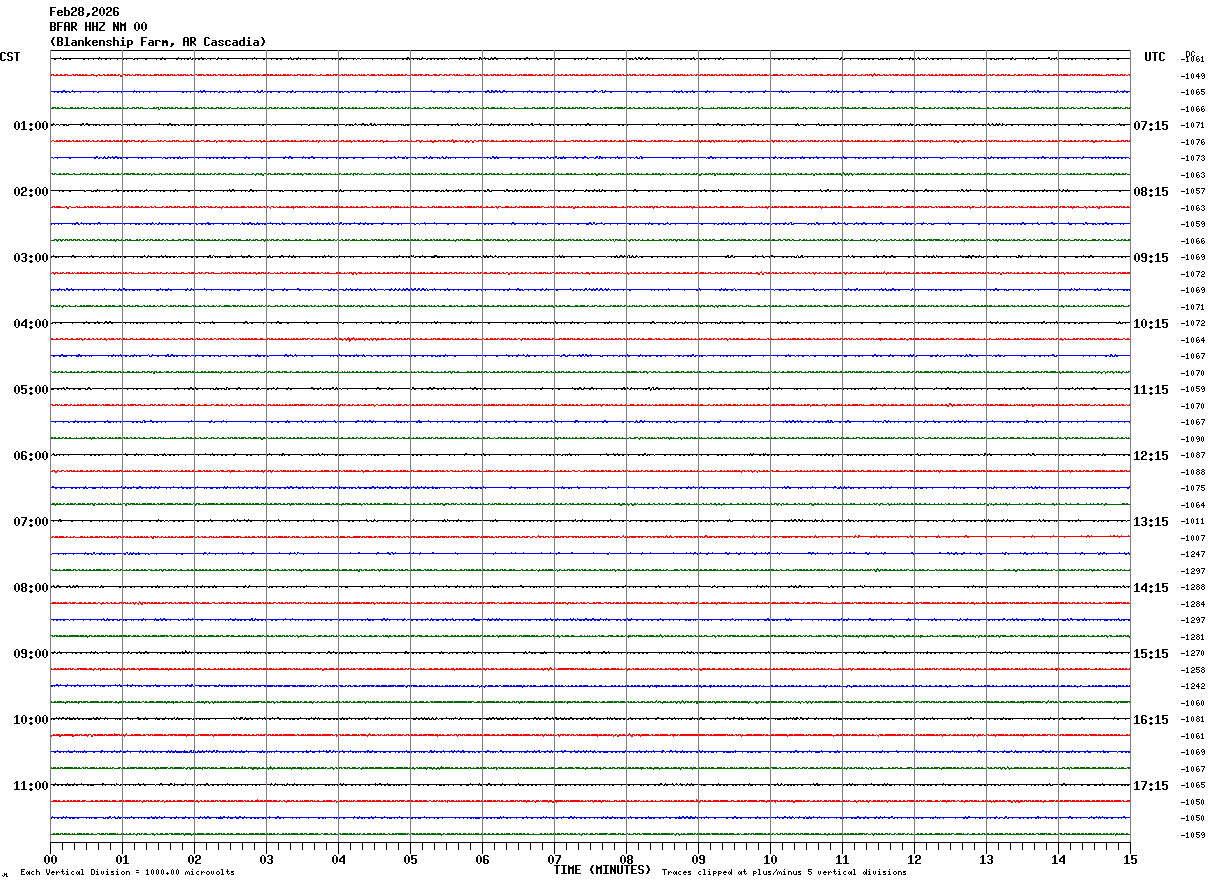Screen dimensions: 1210x886
Task: Select minute tick 08 on the time axis
Action: 626,859
